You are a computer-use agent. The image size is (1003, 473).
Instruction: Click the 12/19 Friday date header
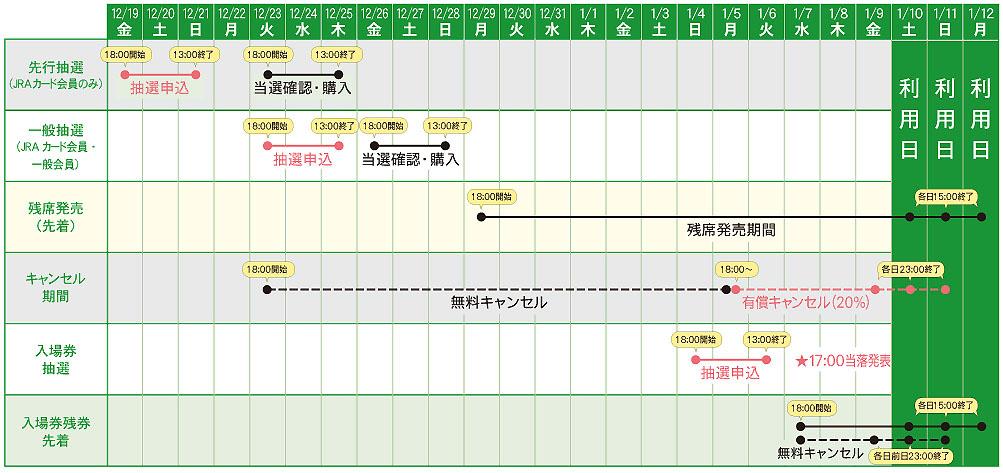pos(124,20)
